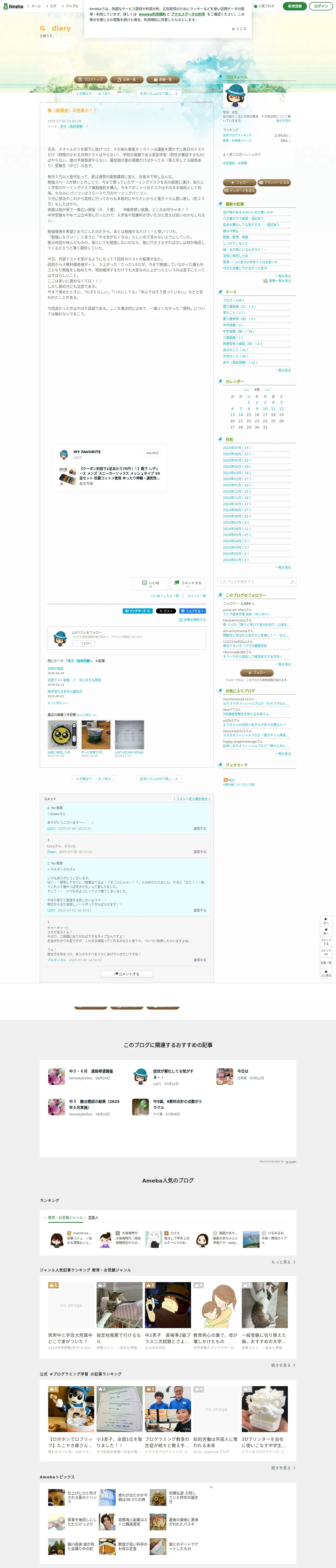Image resolution: width=336 pixels, height=1568 pixels.
Task: Show previous month in calendar
Action: pos(246,390)
